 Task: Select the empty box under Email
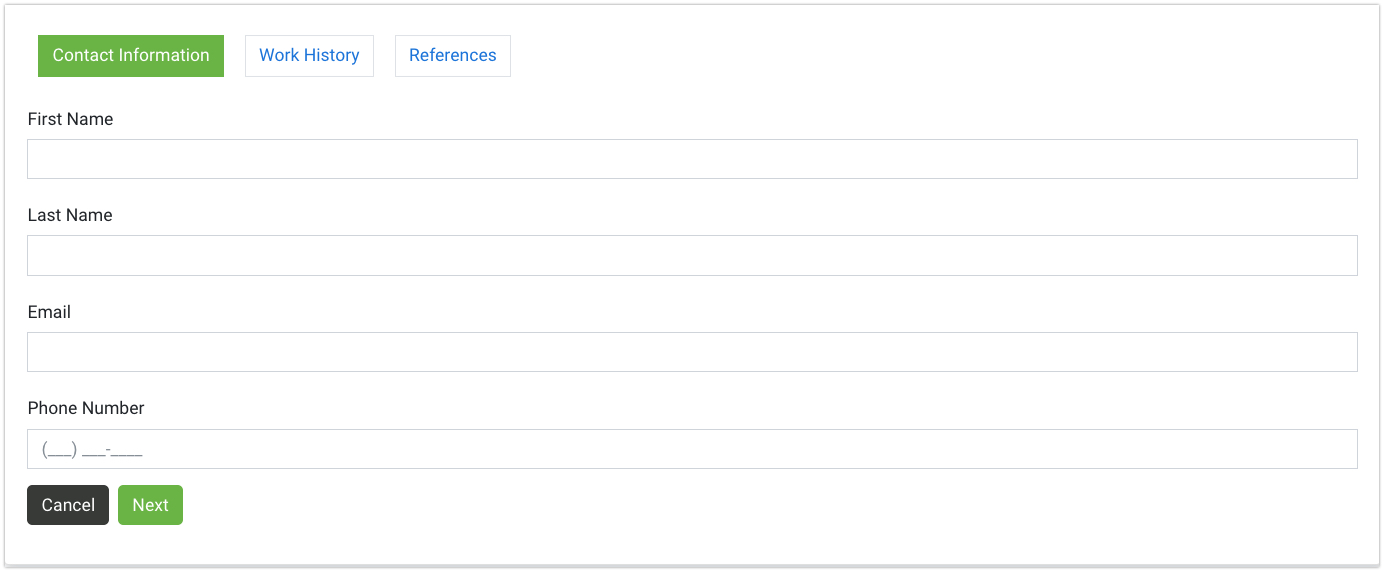click(692, 352)
